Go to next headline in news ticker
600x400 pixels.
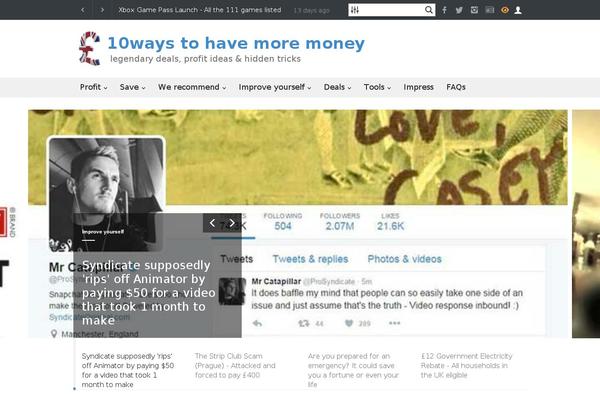pos(102,10)
